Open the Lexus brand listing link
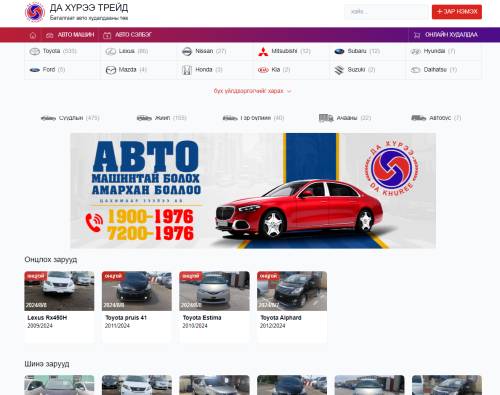The image size is (500, 395). pos(127,51)
